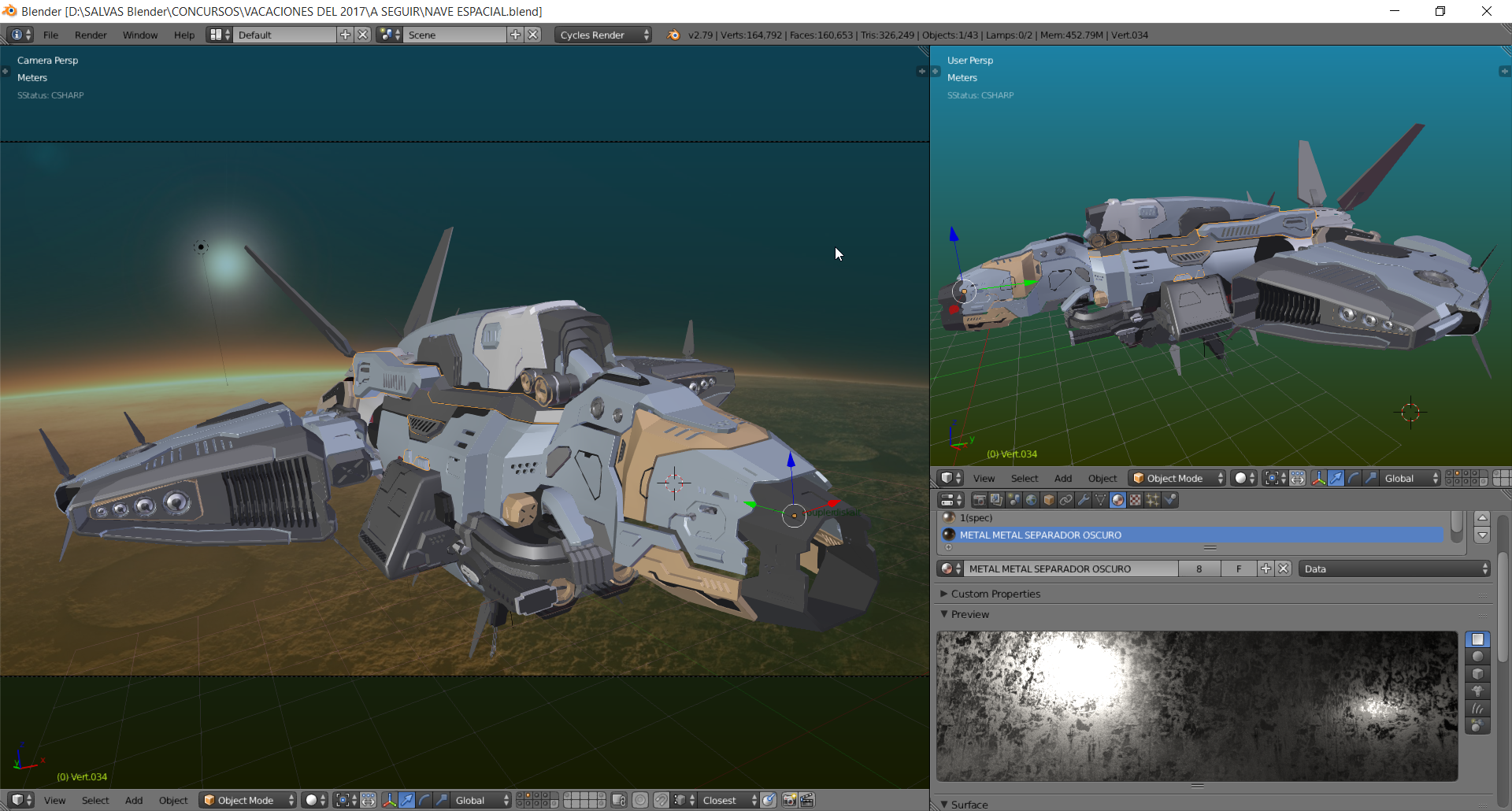Image resolution: width=1512 pixels, height=811 pixels.
Task: Open the Modifiers wrench tab
Action: click(x=1083, y=500)
